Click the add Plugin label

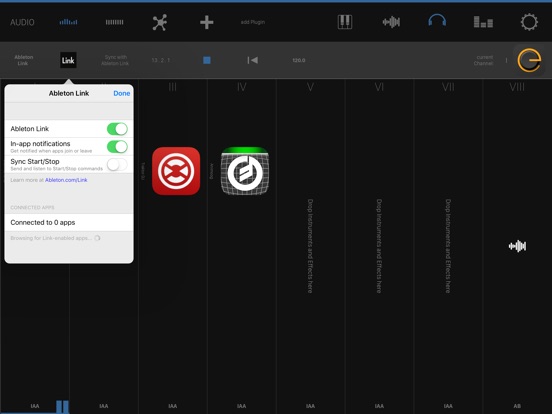point(253,22)
